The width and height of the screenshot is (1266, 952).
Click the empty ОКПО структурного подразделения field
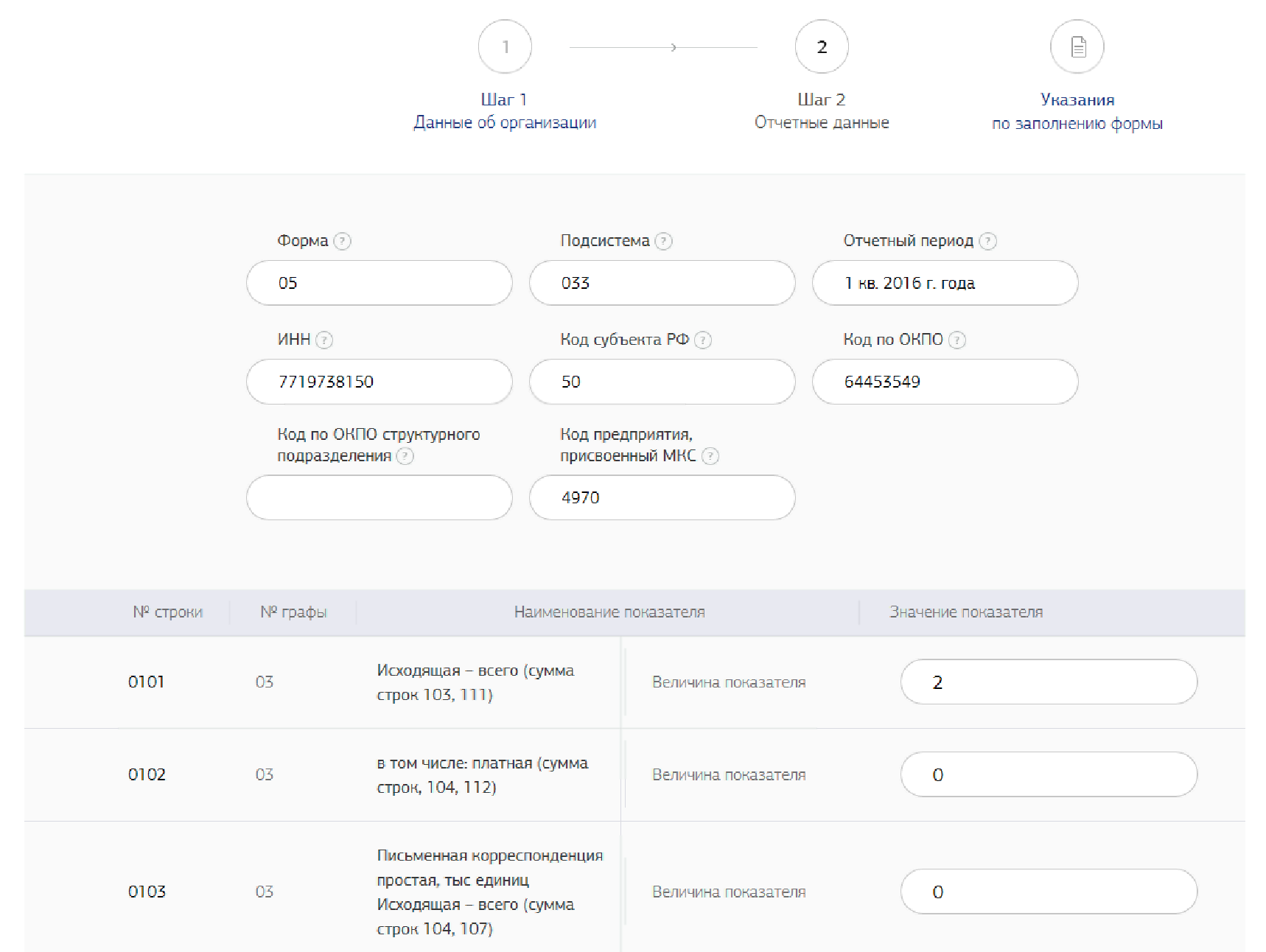[379, 497]
